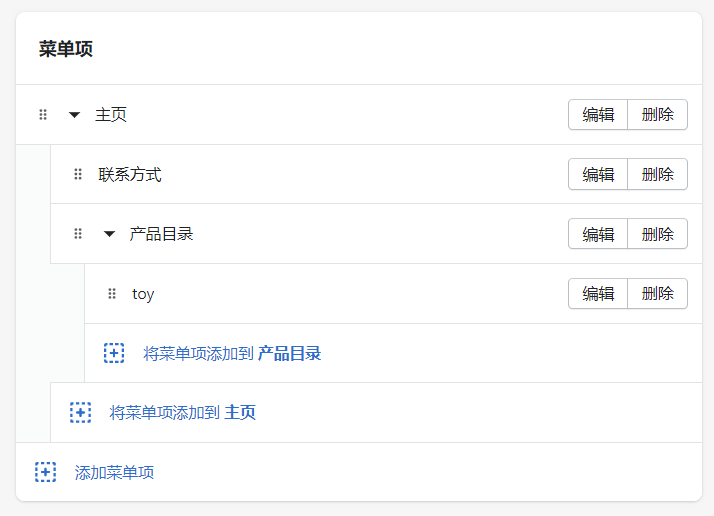Click the 添加菜单项 link
The width and height of the screenshot is (714, 516).
[x=114, y=472]
